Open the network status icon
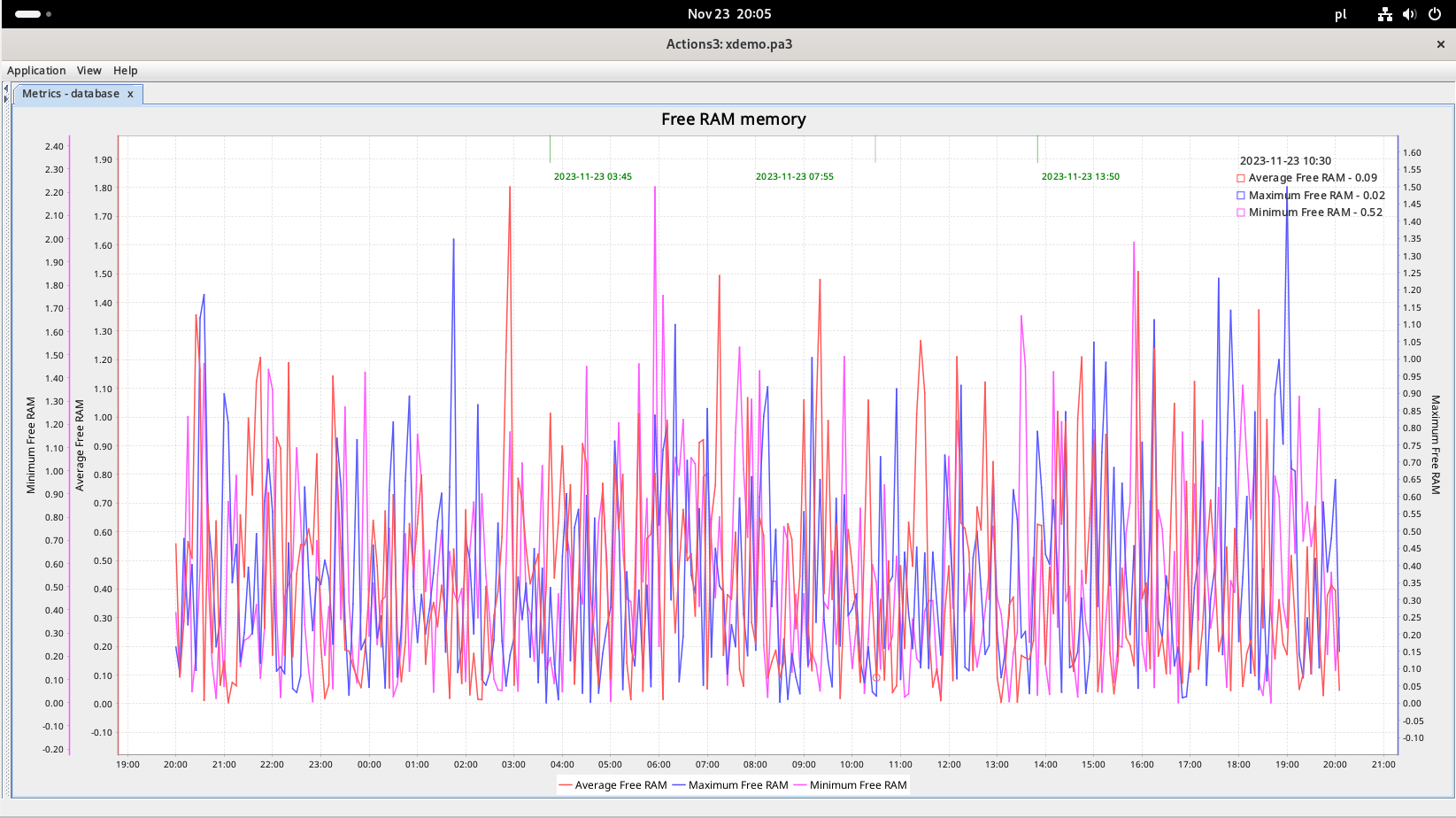This screenshot has height=818, width=1456. pyautogui.click(x=1385, y=14)
